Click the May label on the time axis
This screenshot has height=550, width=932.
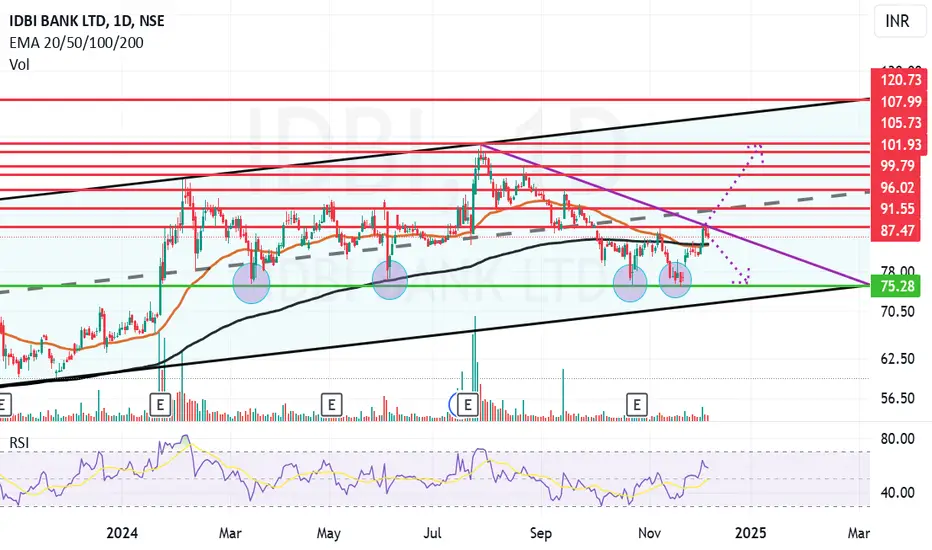(329, 533)
